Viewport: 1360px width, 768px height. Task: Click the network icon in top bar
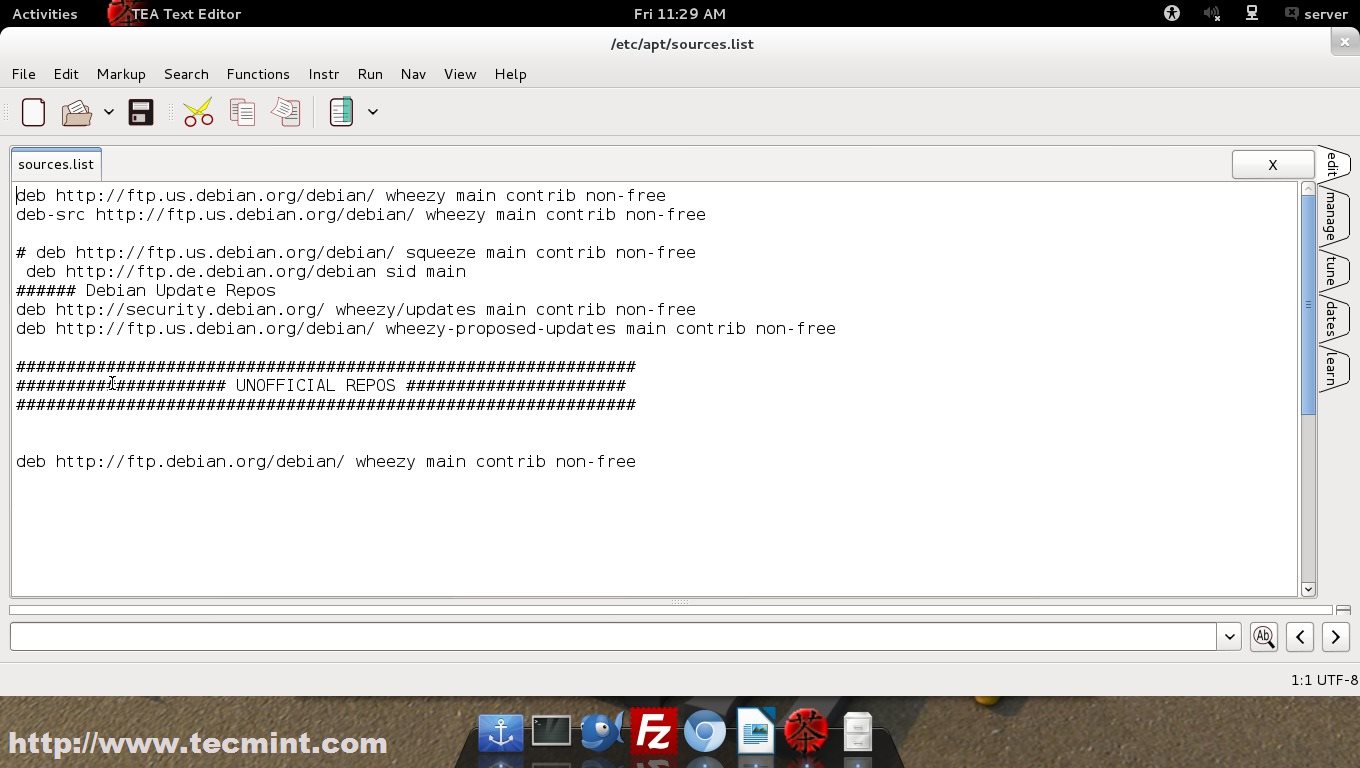coord(1251,14)
